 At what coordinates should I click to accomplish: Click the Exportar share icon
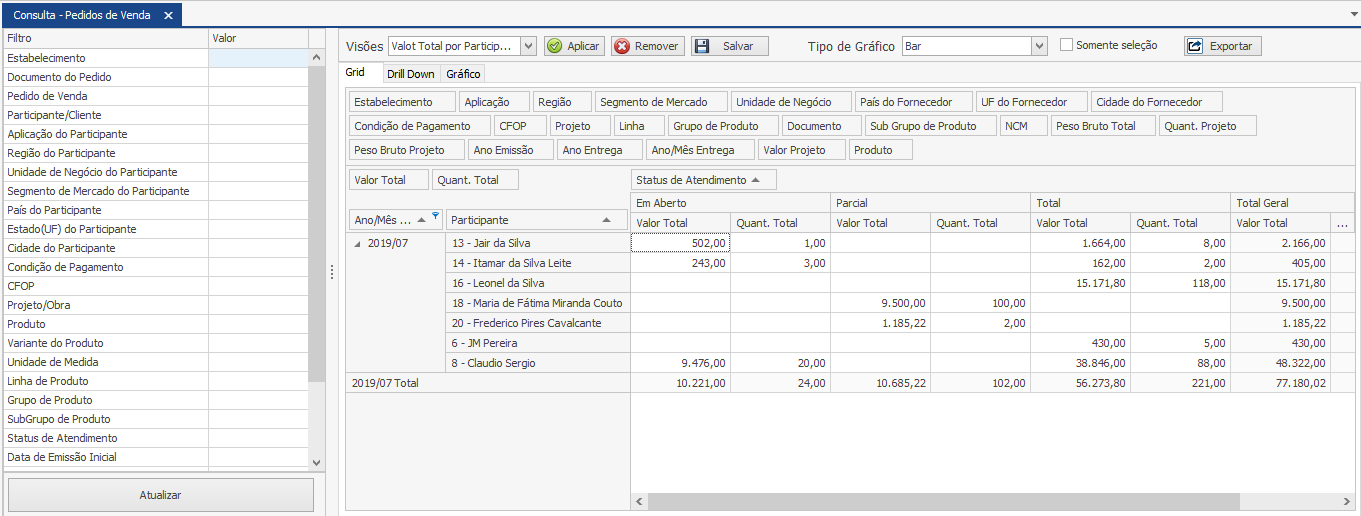[x=1194, y=46]
